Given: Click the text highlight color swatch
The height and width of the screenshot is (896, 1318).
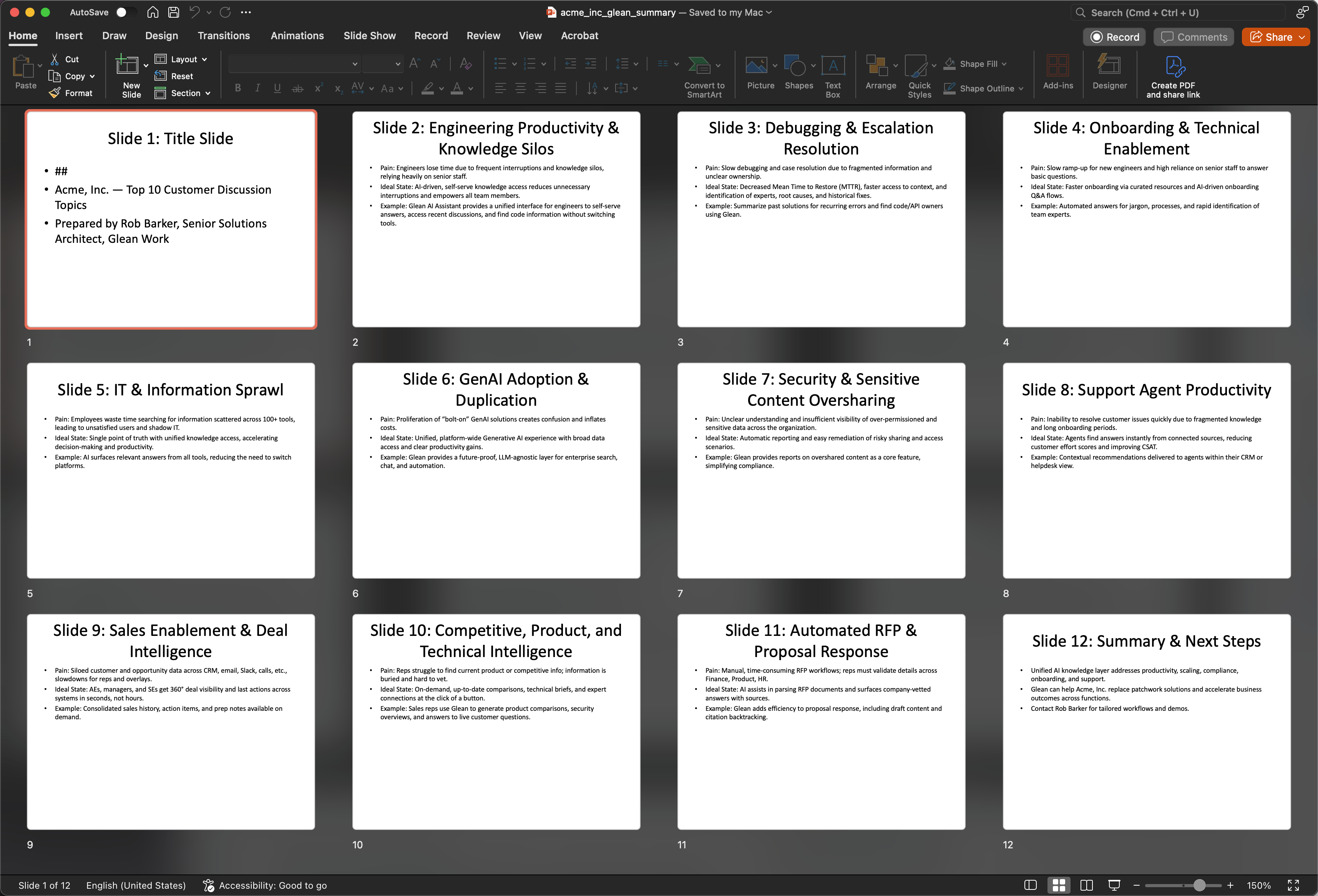Looking at the screenshot, I should click(428, 88).
